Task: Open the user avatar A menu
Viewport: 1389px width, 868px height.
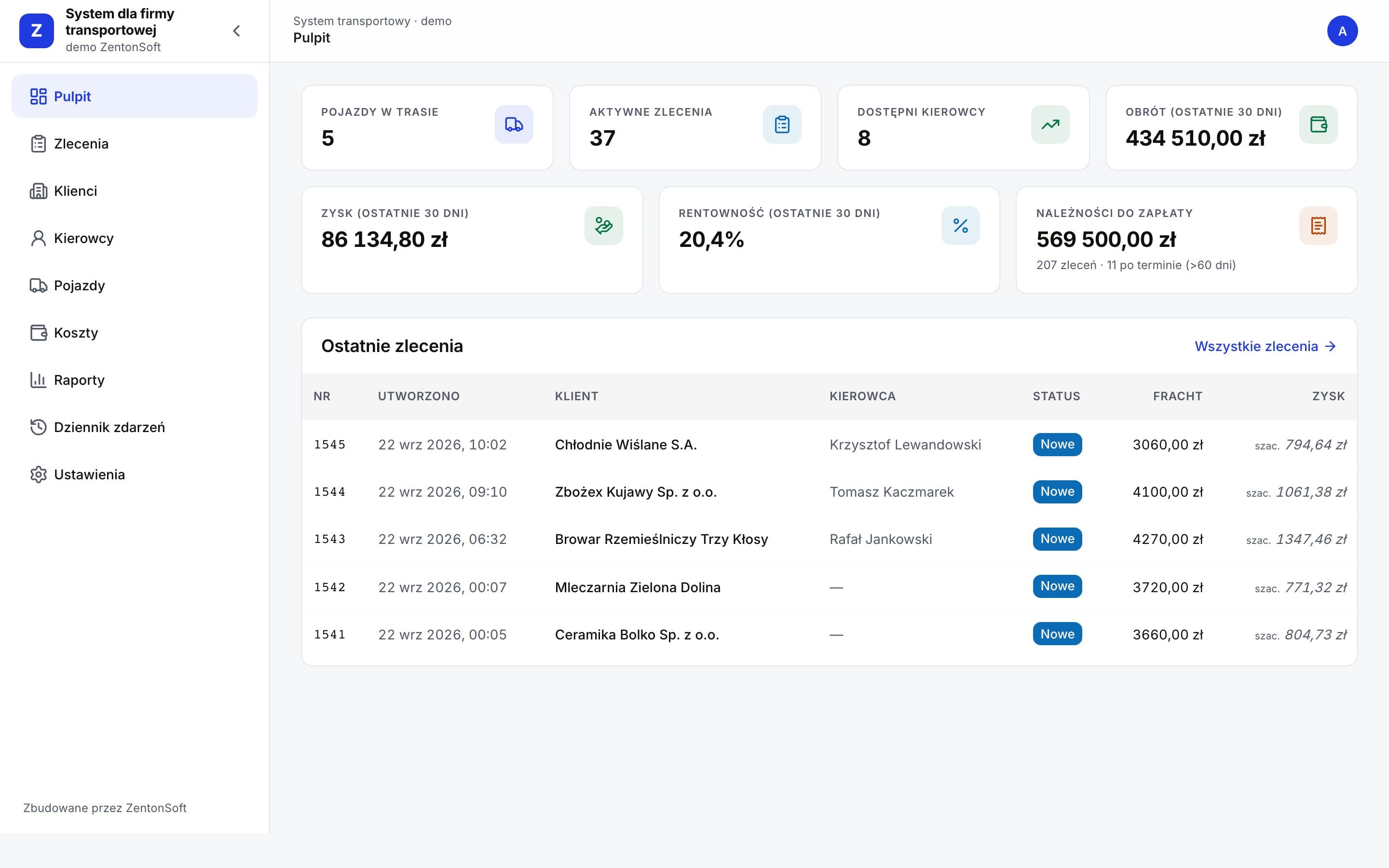Action: 1342,31
